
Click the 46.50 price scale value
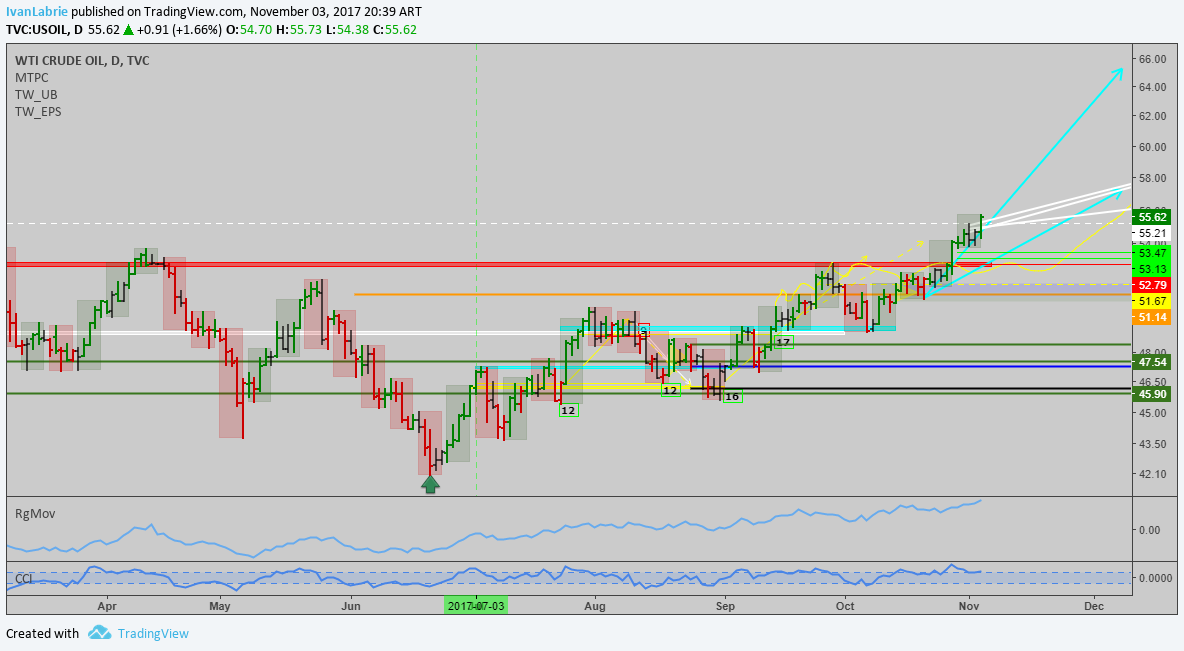[x=1153, y=382]
